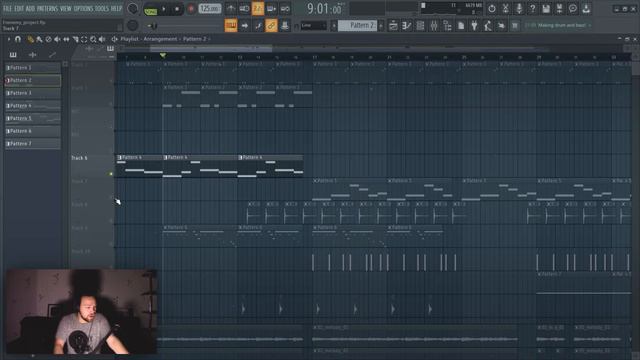The width and height of the screenshot is (640, 360).
Task: Click the floppy disk save icon
Action: [x=546, y=9]
